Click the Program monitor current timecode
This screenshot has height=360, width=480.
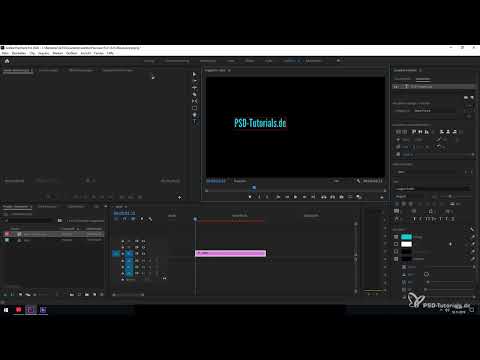[216, 181]
